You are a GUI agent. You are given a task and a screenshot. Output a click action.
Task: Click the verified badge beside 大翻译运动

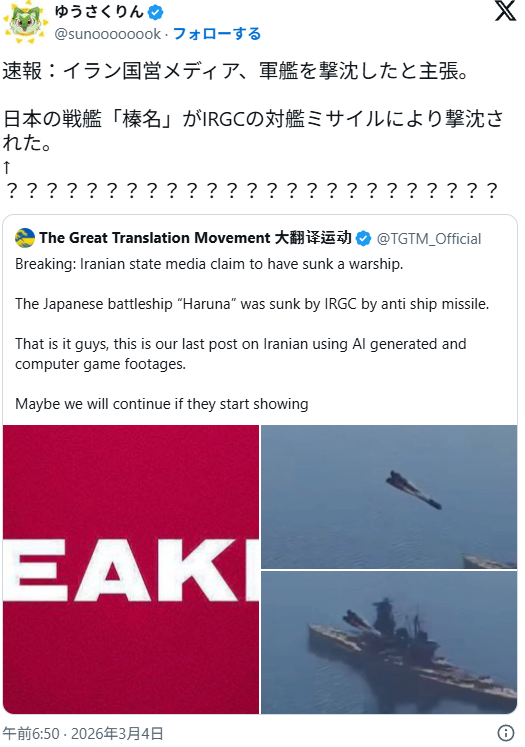(x=364, y=238)
